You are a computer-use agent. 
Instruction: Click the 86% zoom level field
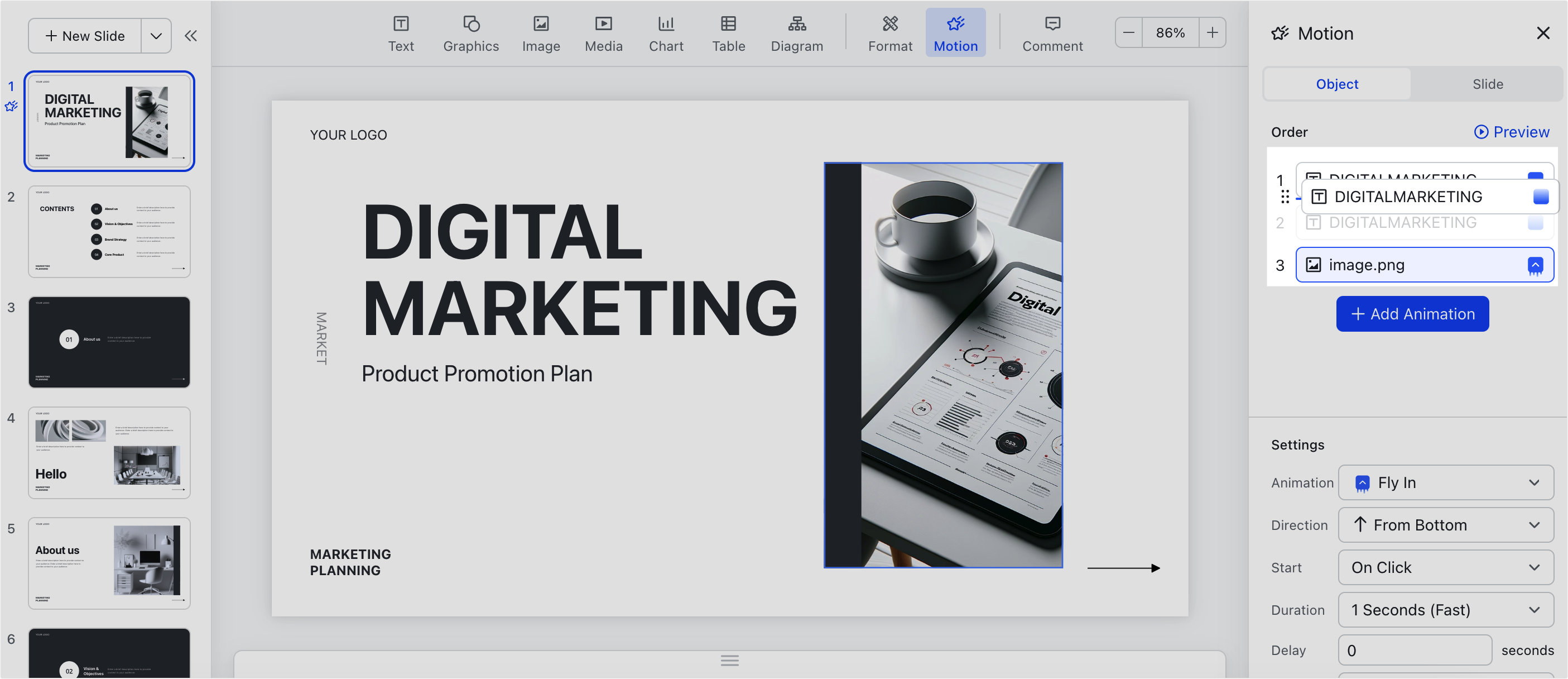pyautogui.click(x=1170, y=32)
